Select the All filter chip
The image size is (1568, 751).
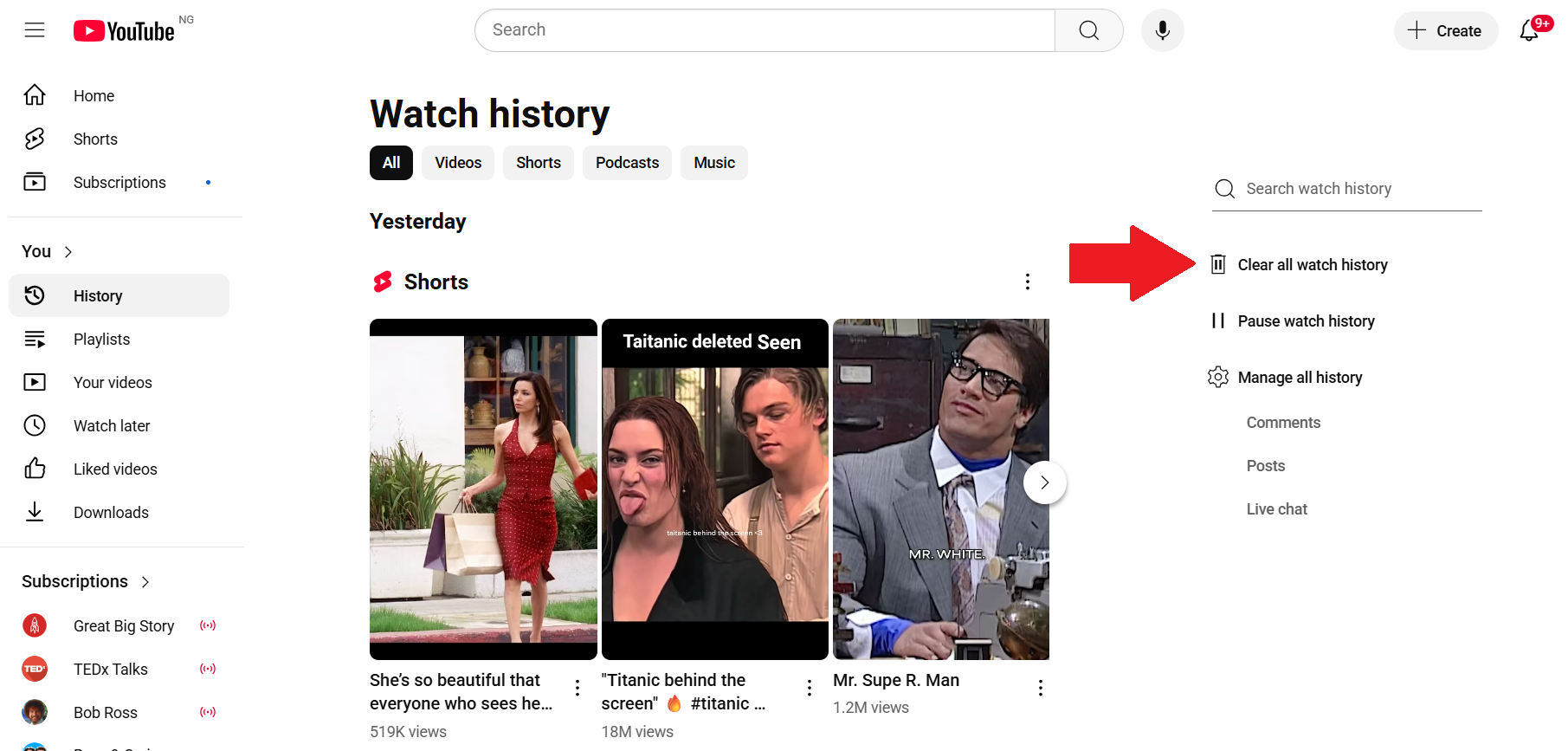[391, 163]
